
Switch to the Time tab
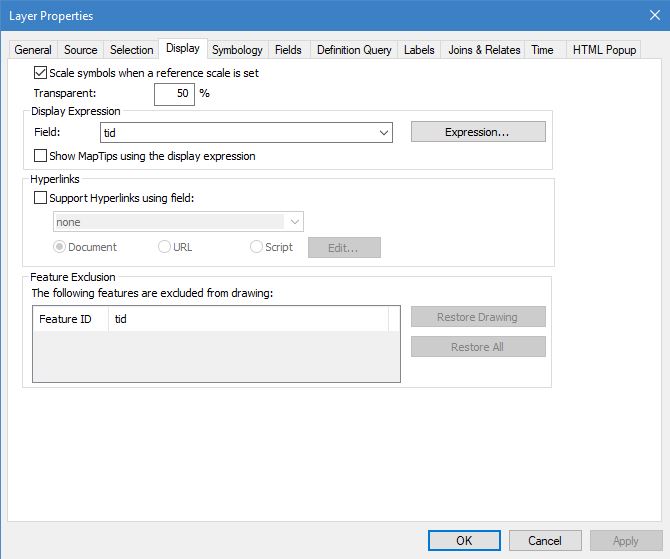pos(542,50)
